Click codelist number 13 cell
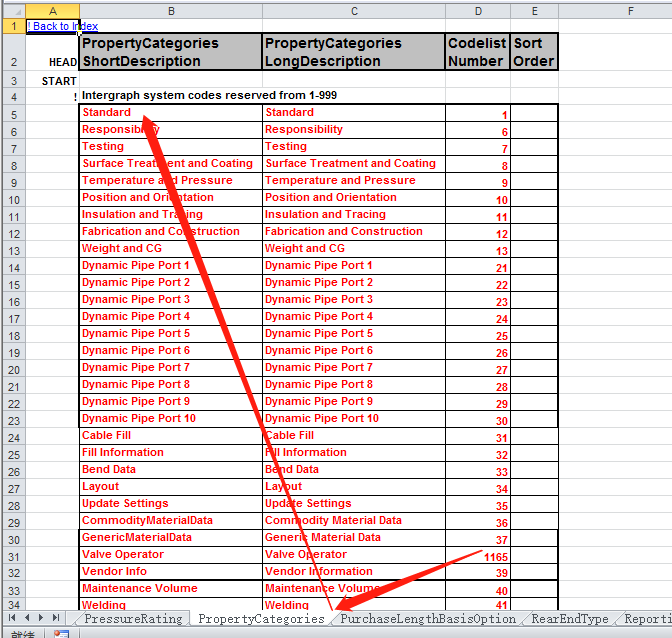Viewport: 672px width, 638px height. [478, 249]
